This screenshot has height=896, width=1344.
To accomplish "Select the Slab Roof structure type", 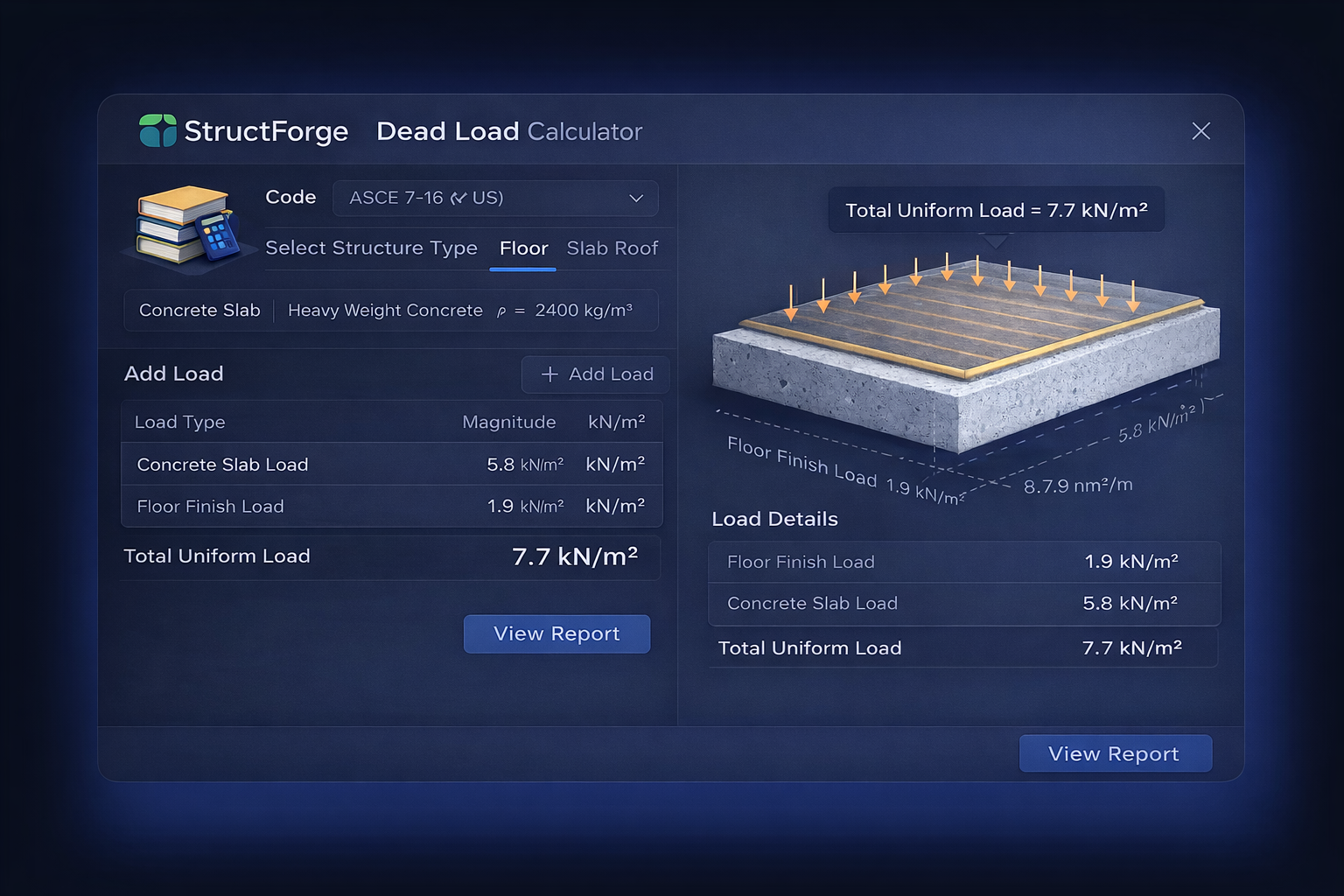I will (612, 248).
